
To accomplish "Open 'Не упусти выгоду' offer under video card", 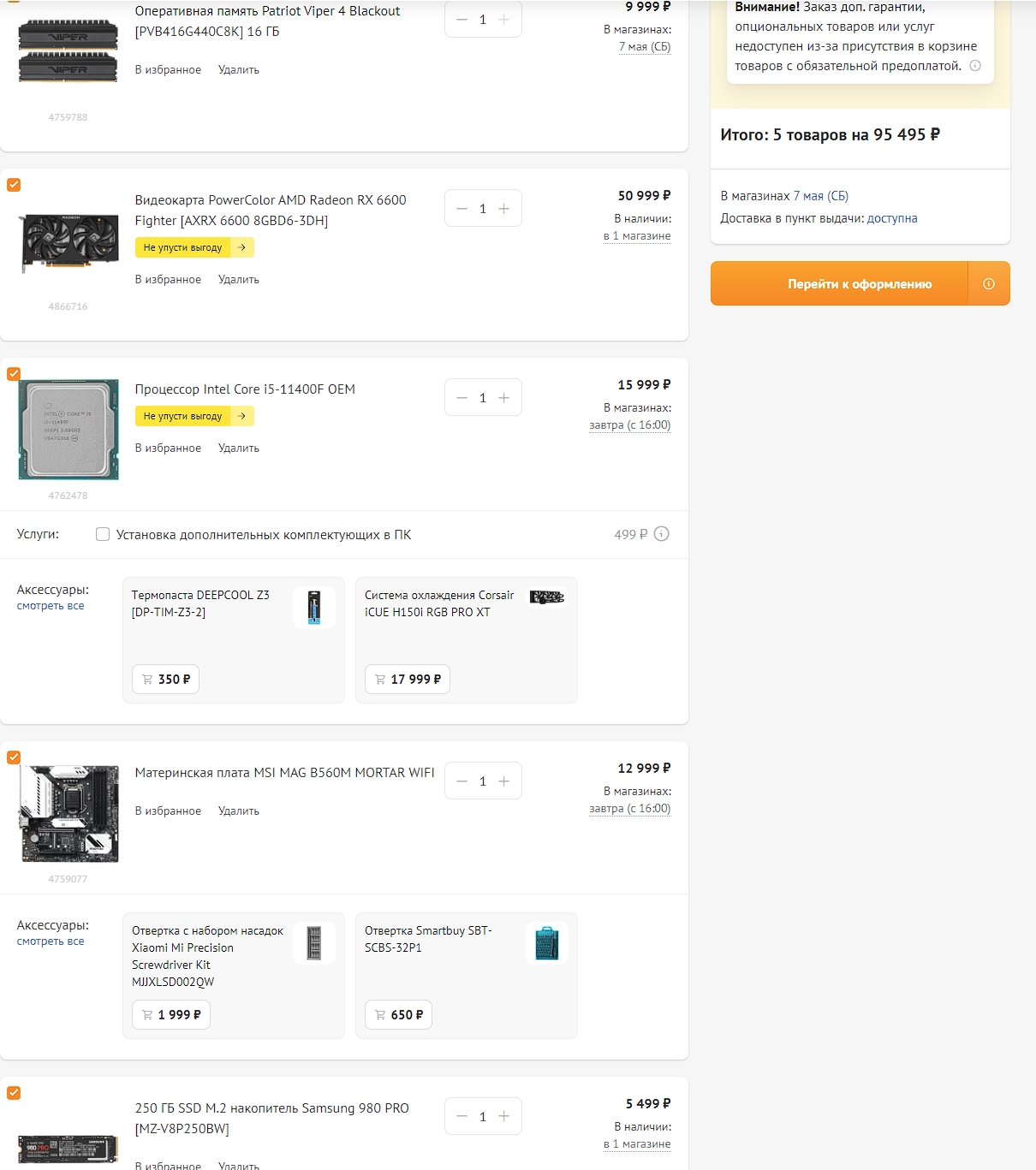I will [194, 247].
